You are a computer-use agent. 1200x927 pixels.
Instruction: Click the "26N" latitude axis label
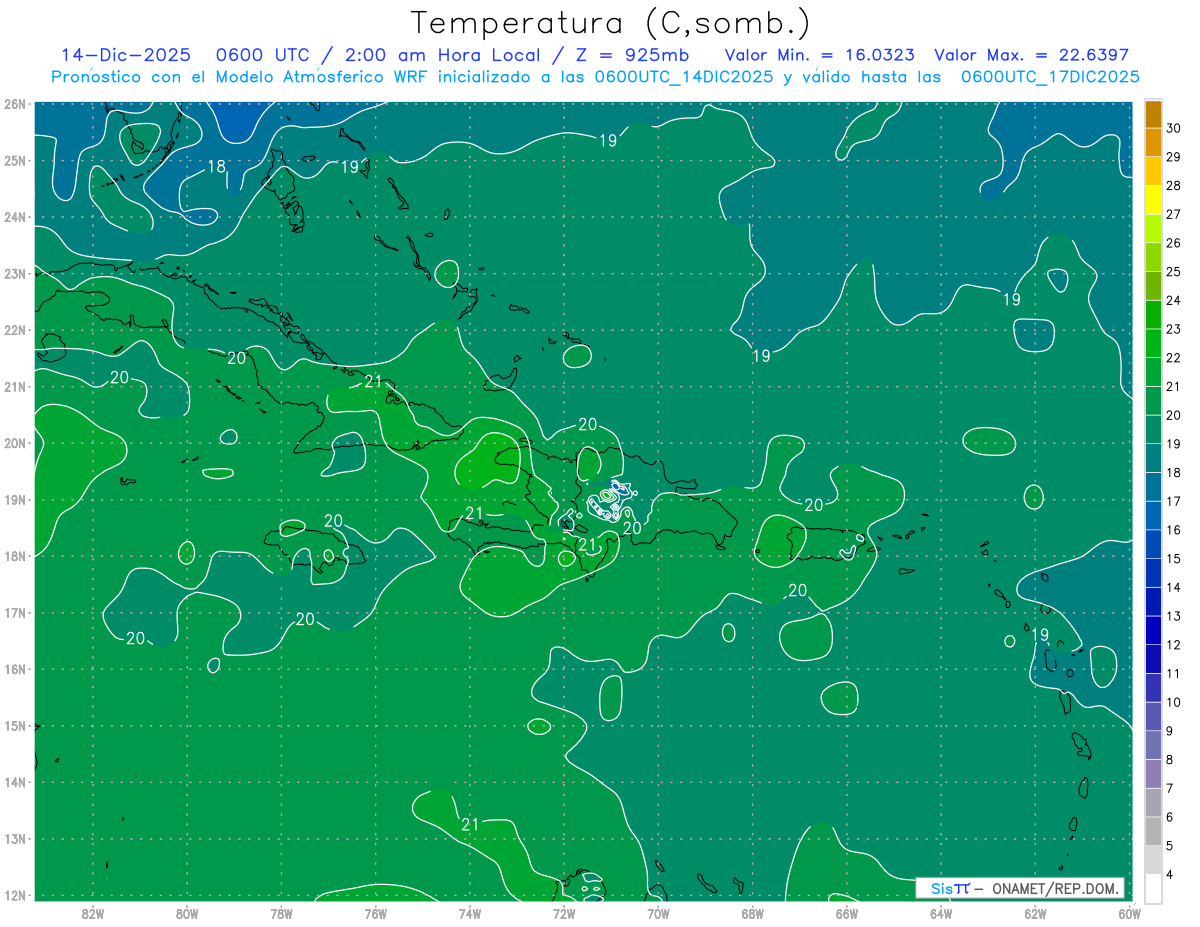coord(14,104)
